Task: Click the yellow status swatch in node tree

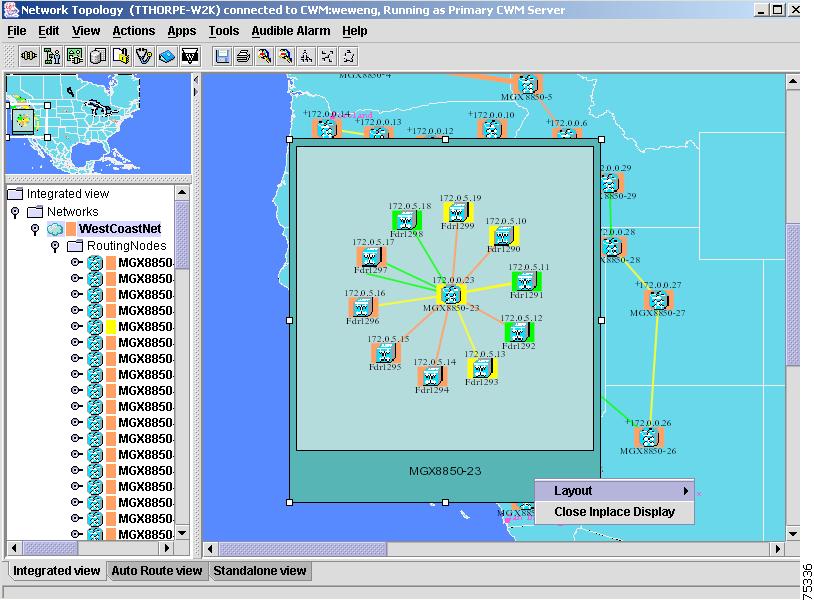Action: pos(111,326)
